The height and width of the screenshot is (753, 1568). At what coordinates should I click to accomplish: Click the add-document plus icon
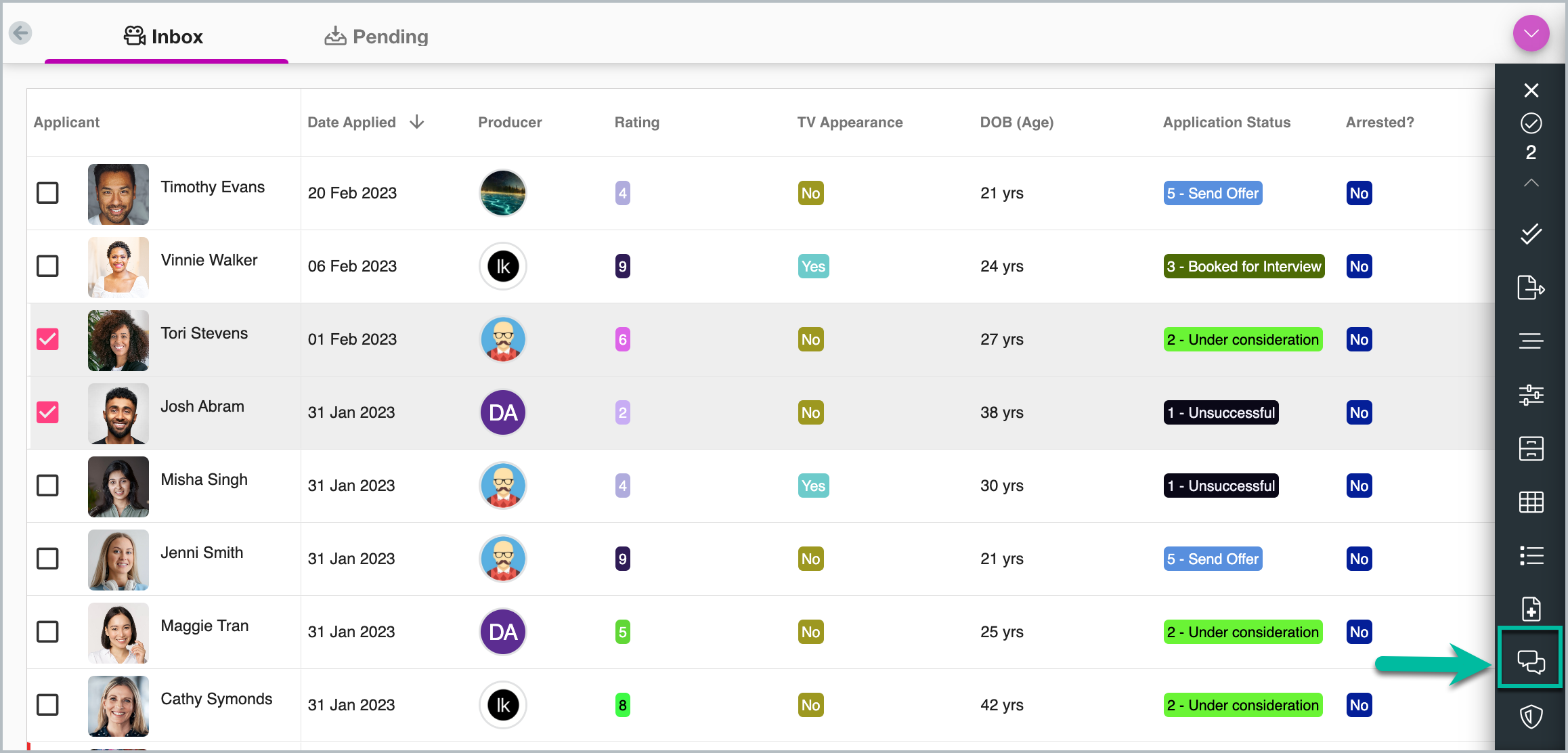[1531, 609]
